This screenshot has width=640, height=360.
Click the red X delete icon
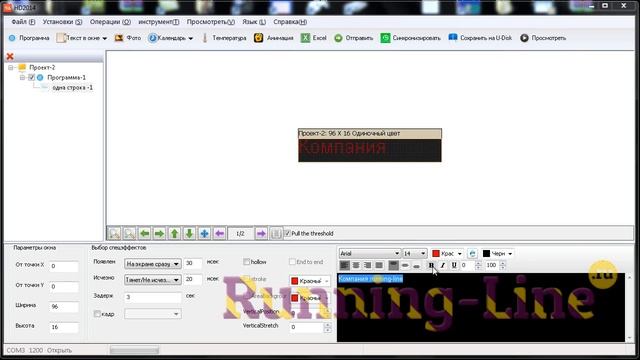point(10,57)
